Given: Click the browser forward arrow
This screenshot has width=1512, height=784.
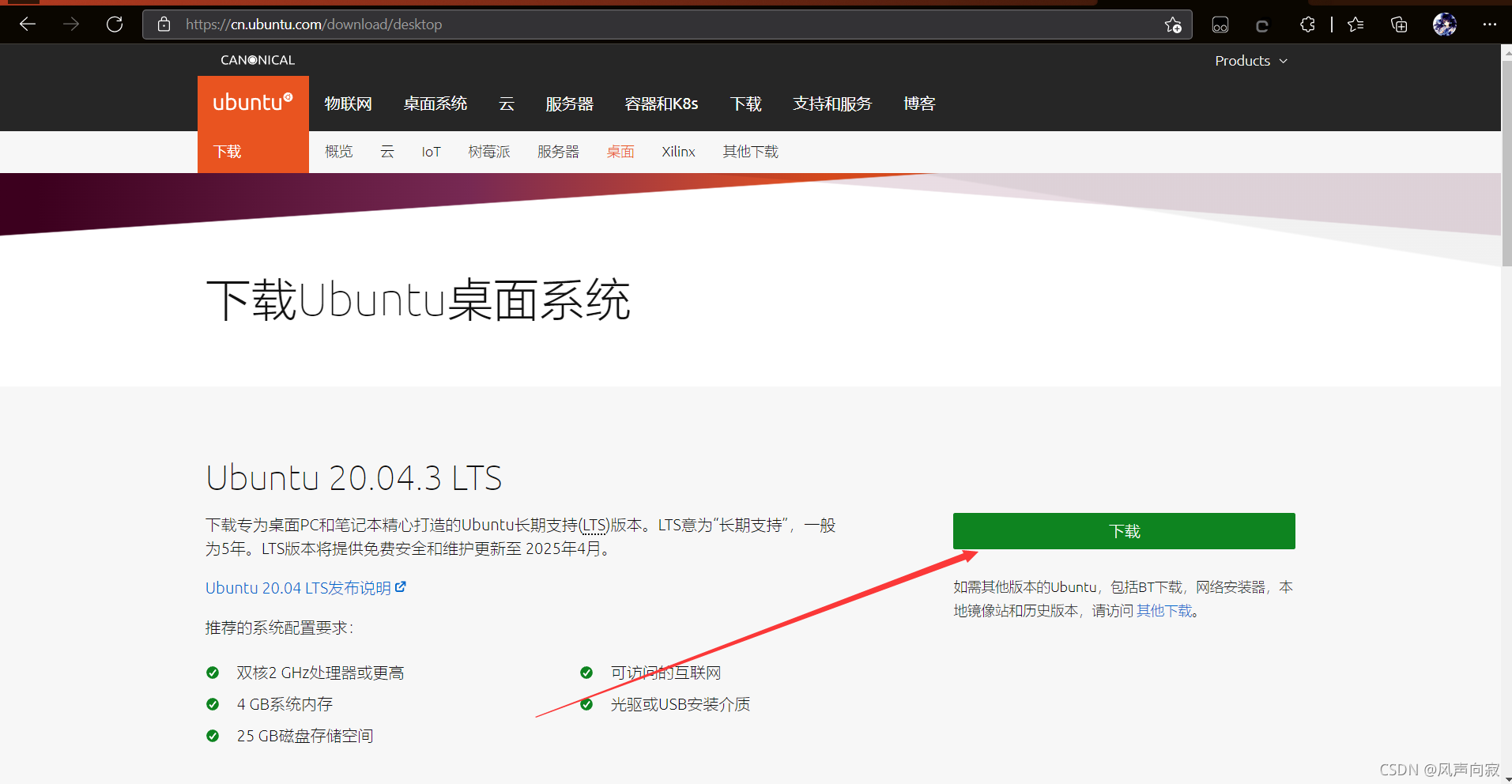Looking at the screenshot, I should point(71,24).
